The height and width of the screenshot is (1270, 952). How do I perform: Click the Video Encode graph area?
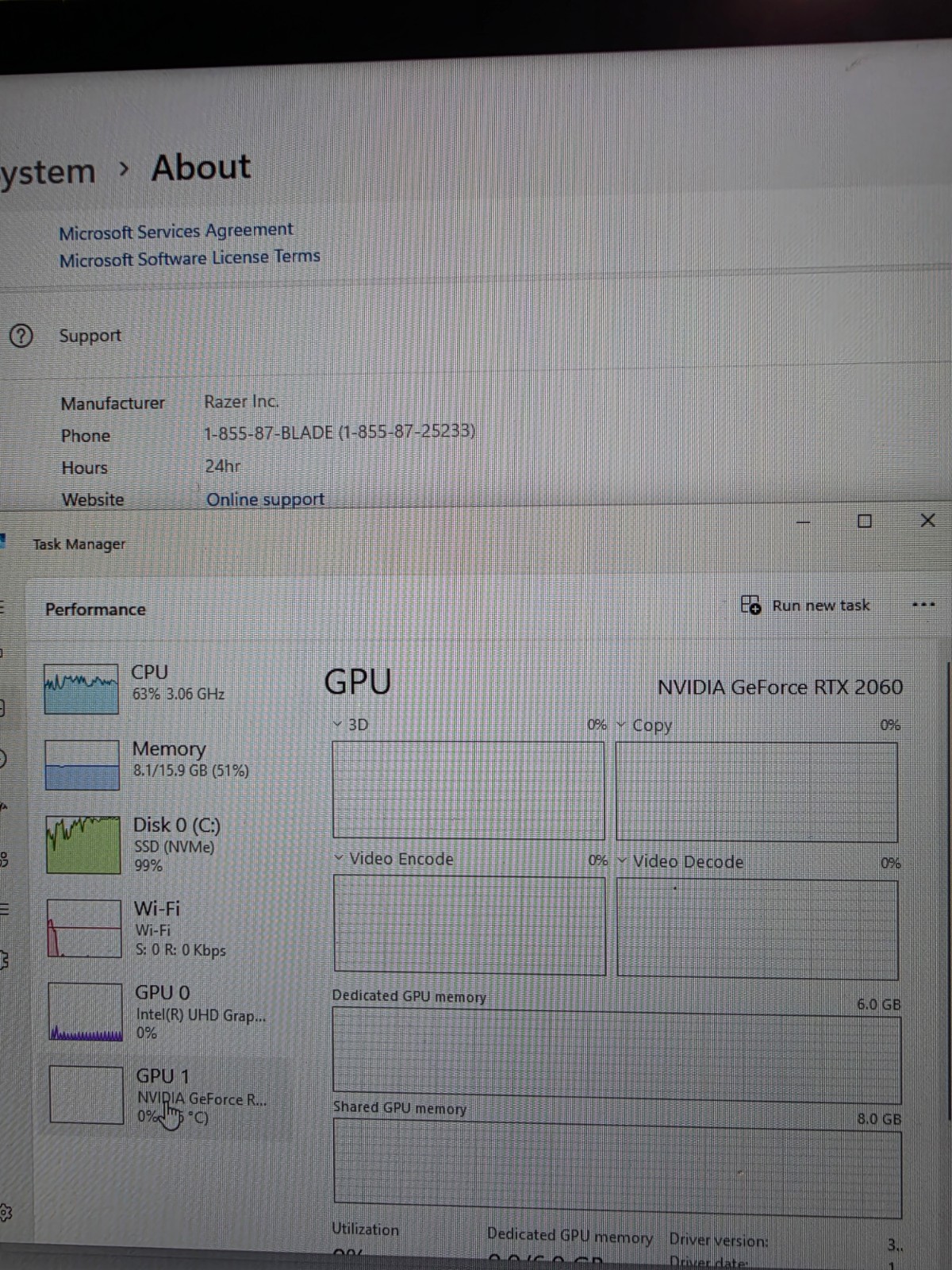click(x=470, y=925)
